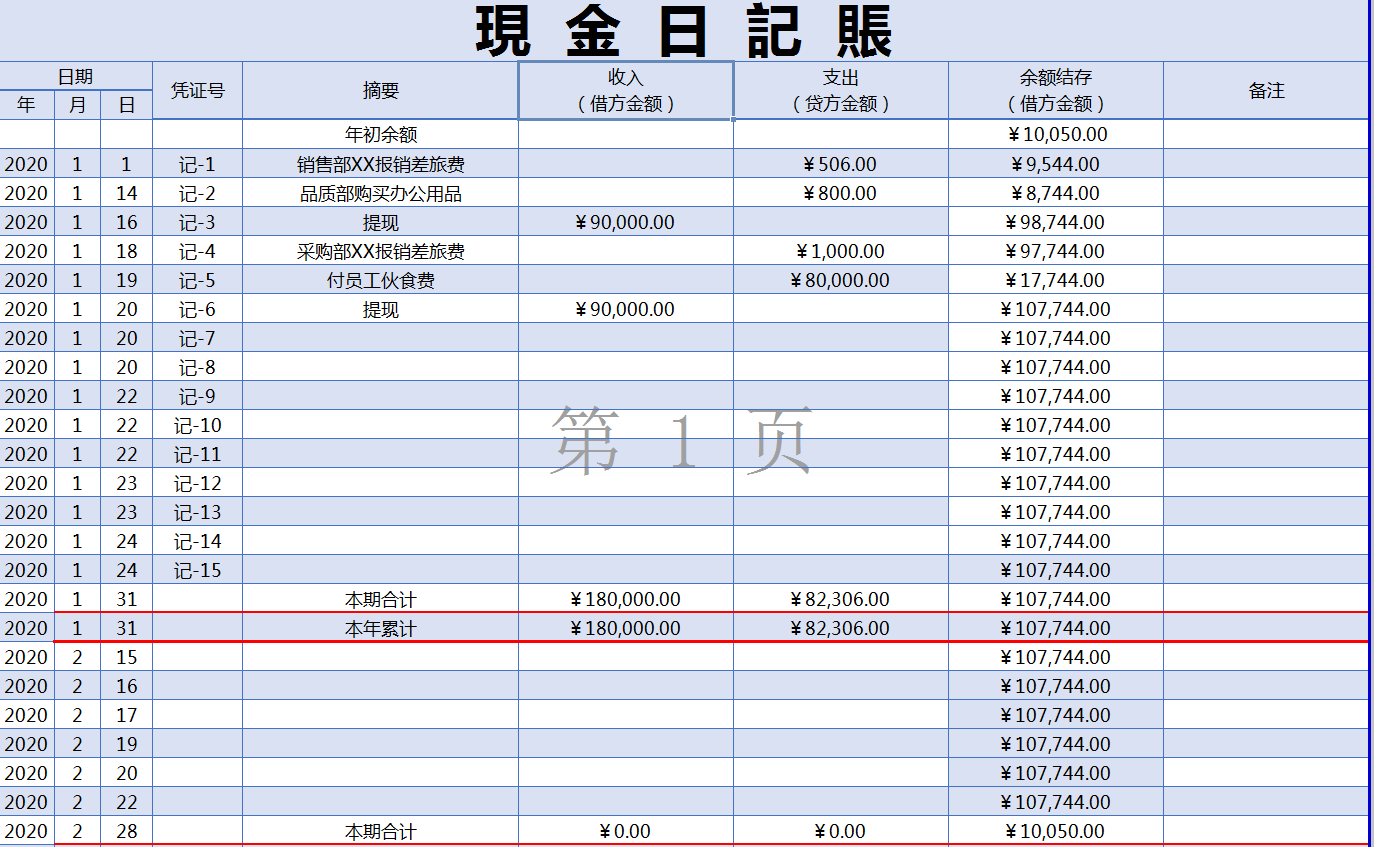
Task: Select the ¥98,744.00 balance cell
Action: pyautogui.click(x=1056, y=222)
